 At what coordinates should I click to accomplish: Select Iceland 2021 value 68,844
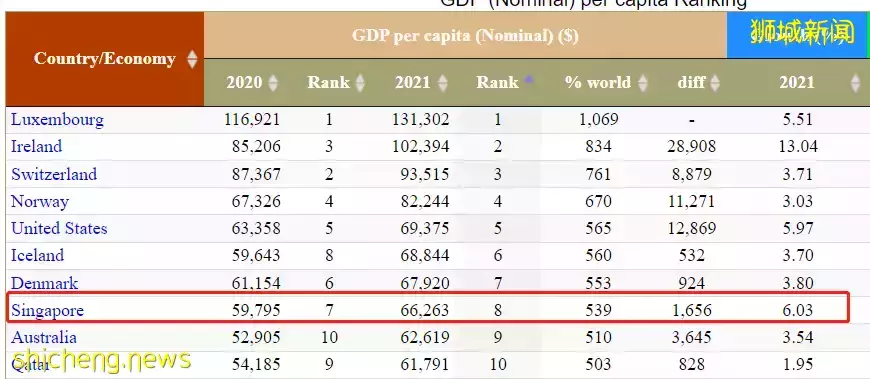[x=425, y=255]
